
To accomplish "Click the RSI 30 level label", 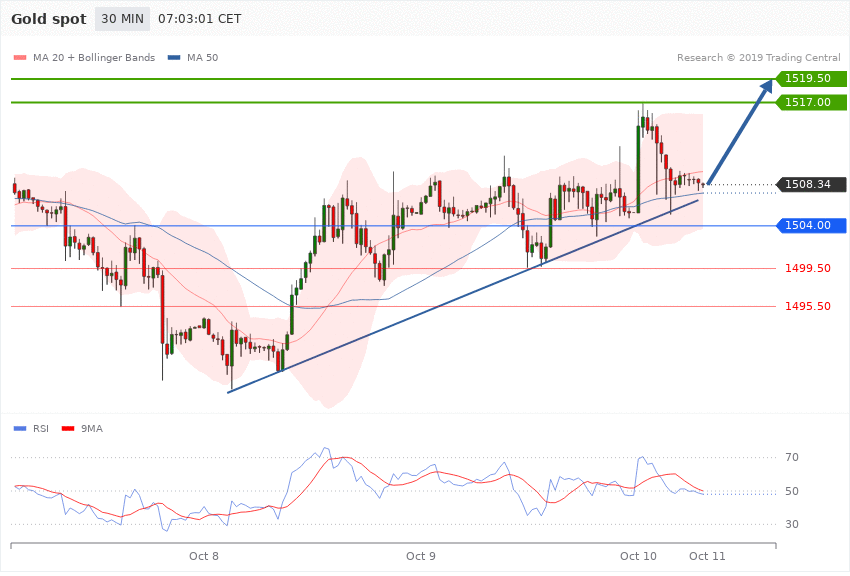I will [x=791, y=524].
